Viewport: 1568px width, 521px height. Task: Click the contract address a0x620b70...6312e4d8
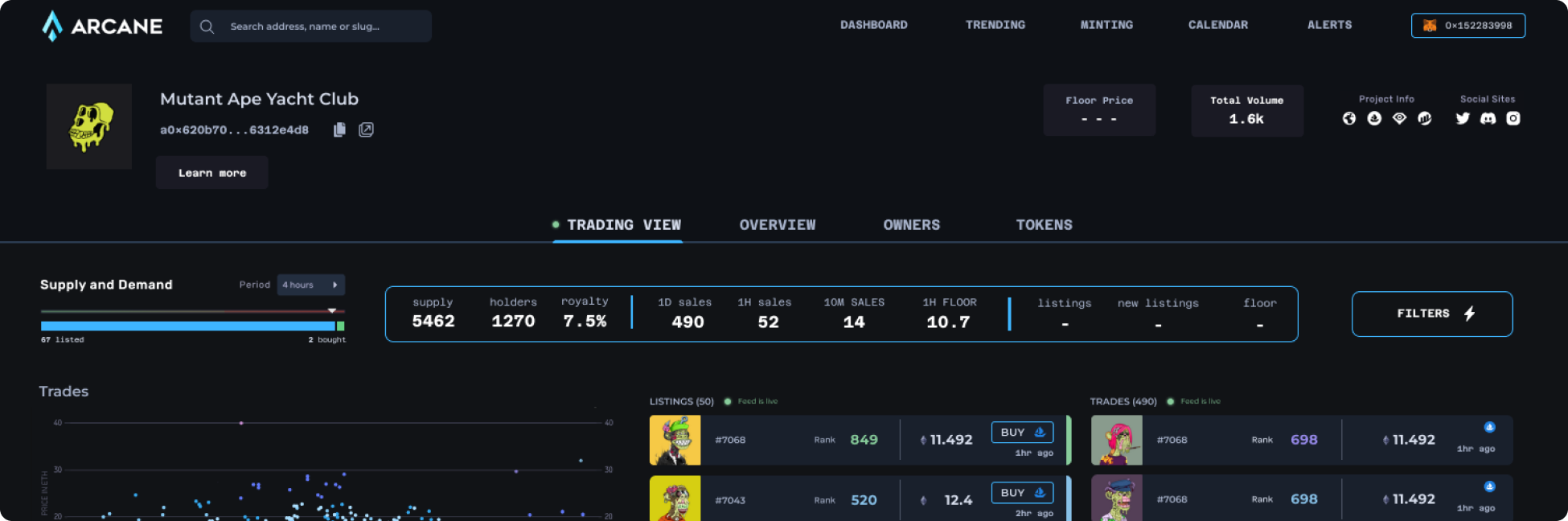pyautogui.click(x=234, y=129)
